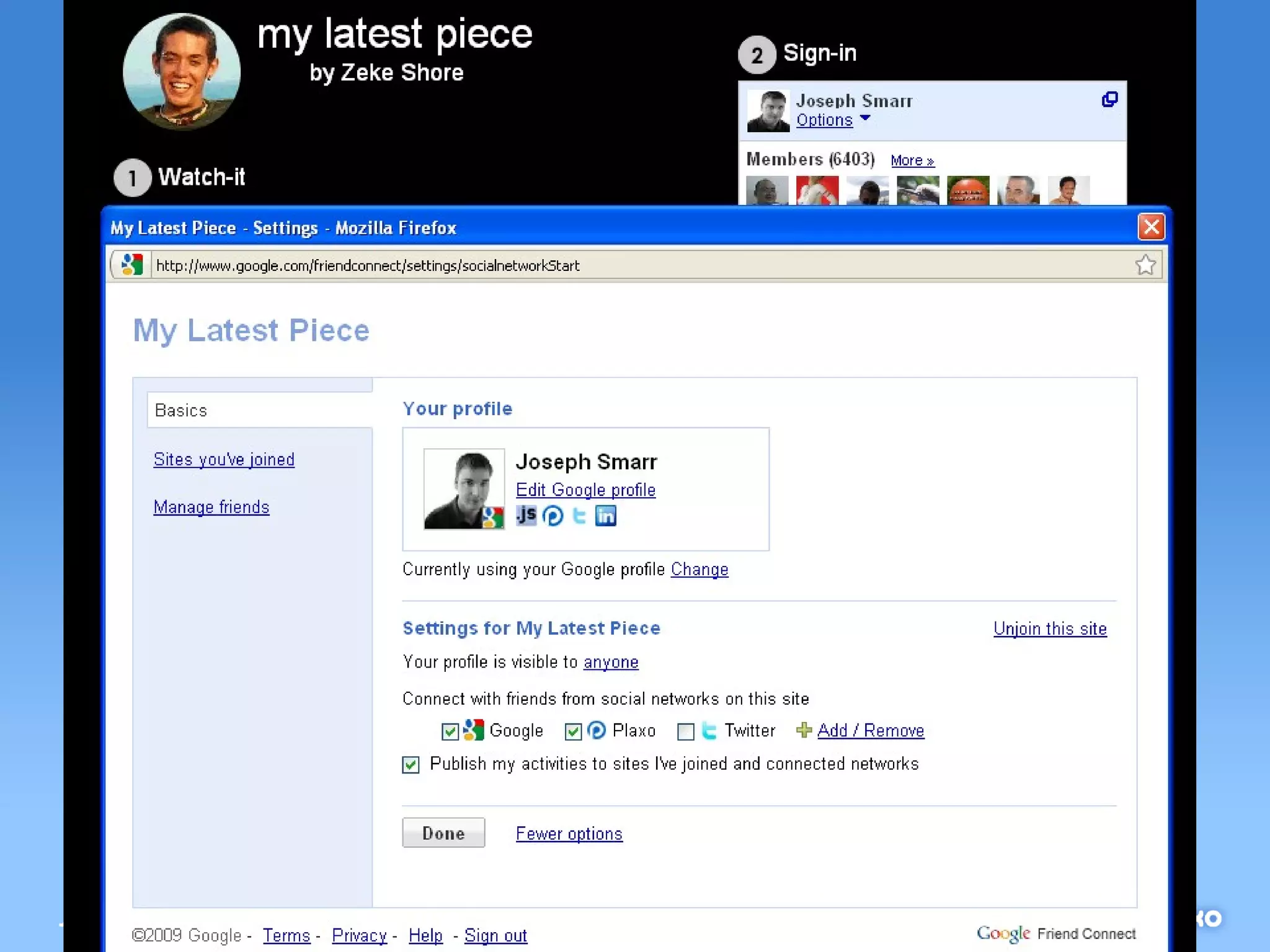Click the bookmark star in address bar

pyautogui.click(x=1145, y=265)
